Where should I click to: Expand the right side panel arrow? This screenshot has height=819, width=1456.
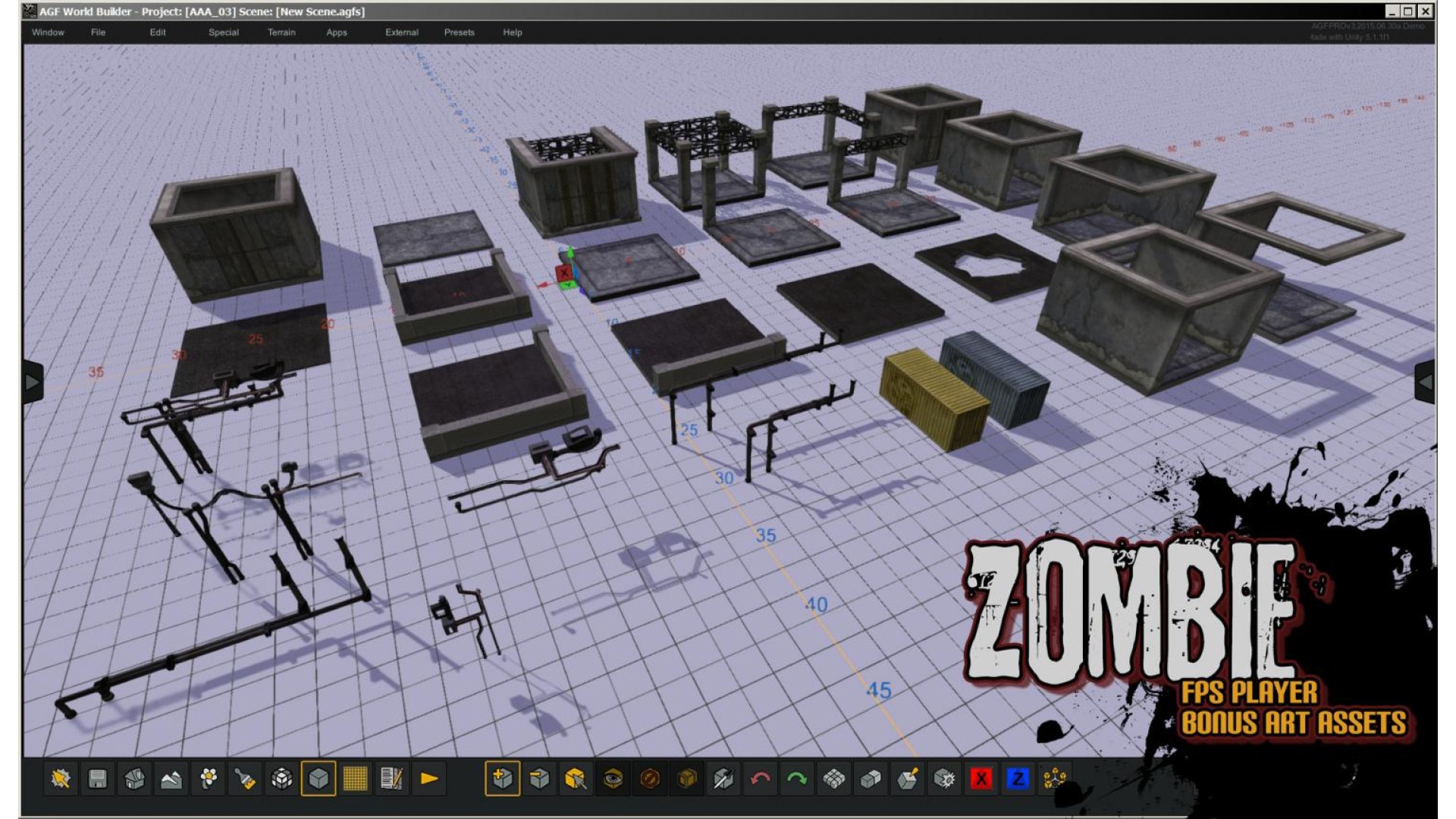click(1425, 382)
